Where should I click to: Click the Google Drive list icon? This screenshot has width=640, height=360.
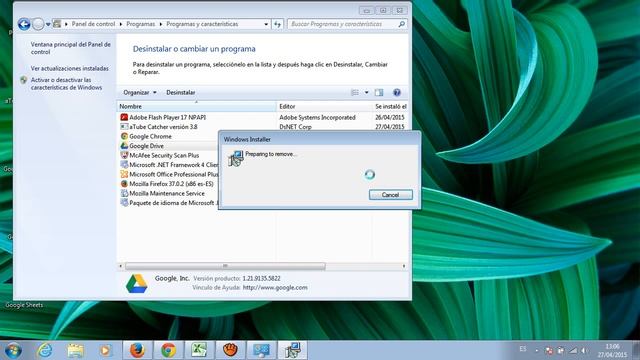(x=124, y=146)
